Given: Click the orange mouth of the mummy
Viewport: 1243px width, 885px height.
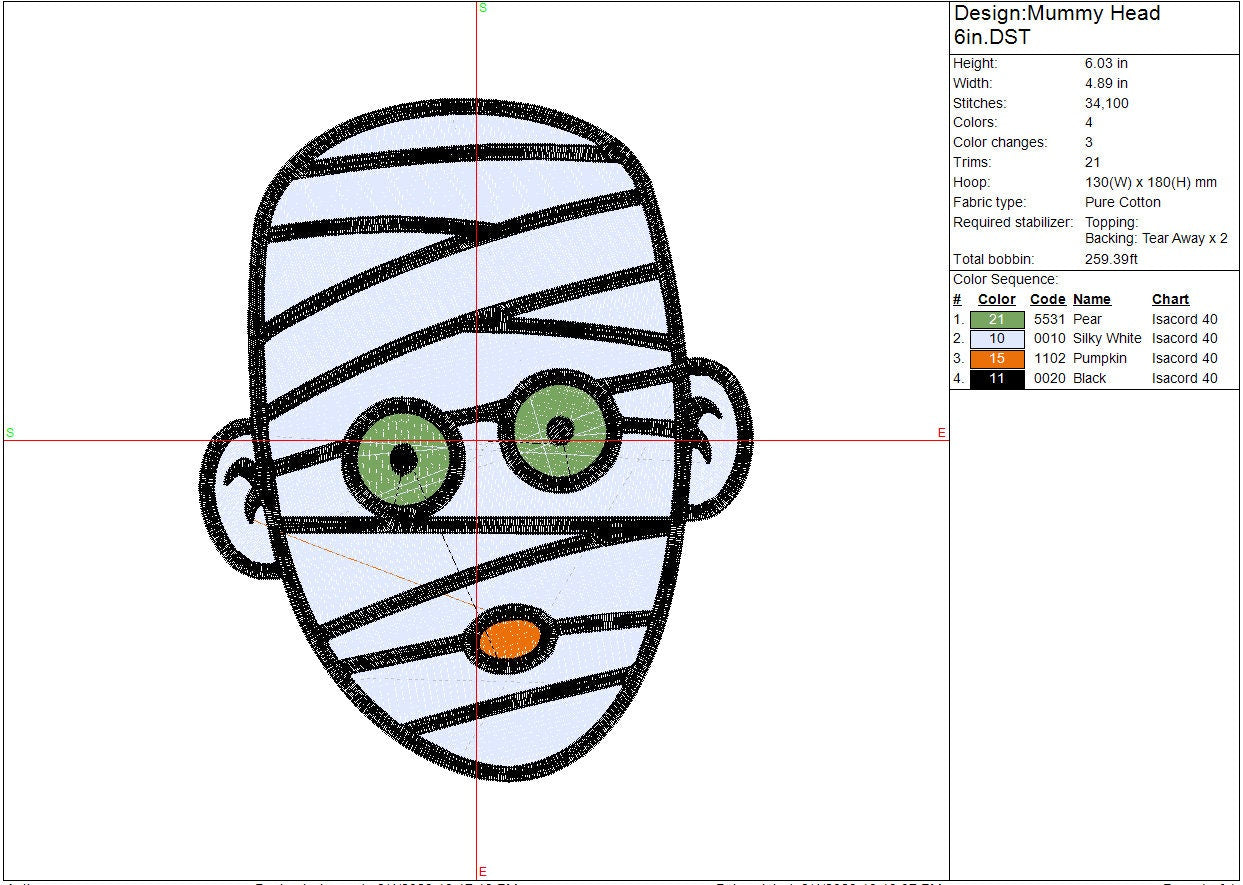Looking at the screenshot, I should pyautogui.click(x=511, y=639).
